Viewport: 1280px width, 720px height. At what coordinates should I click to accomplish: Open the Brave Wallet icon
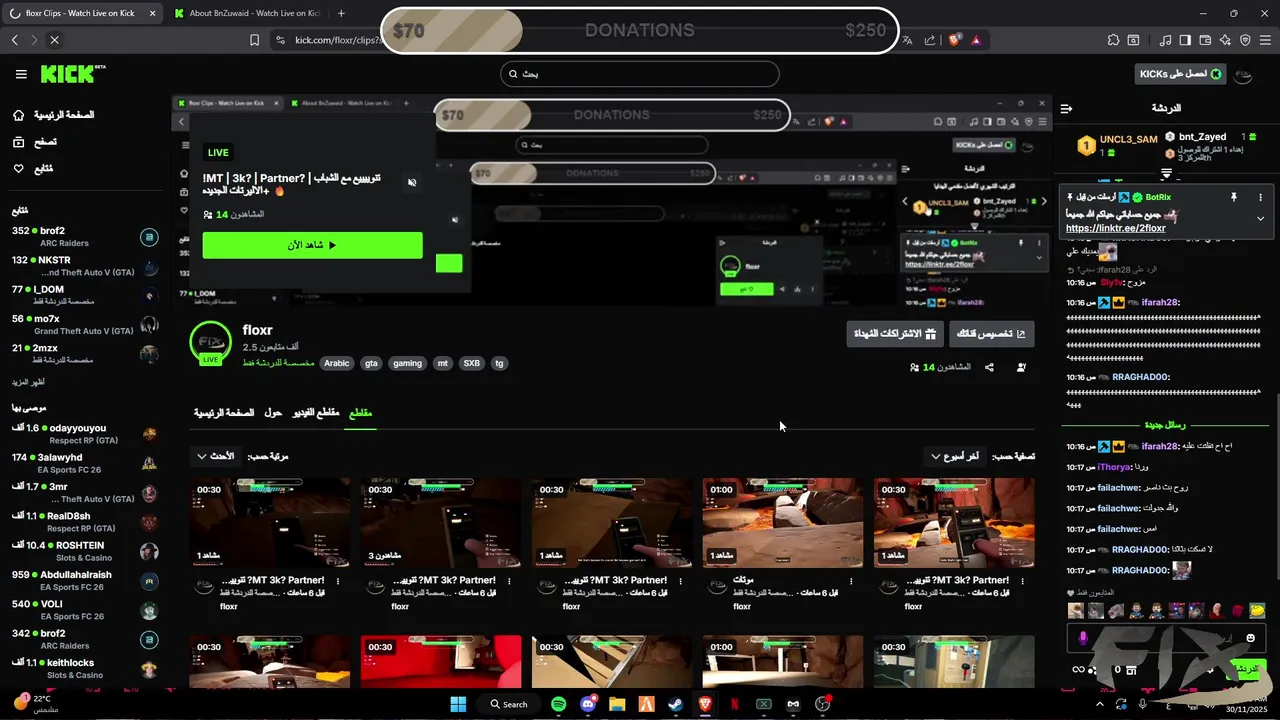pos(1205,40)
